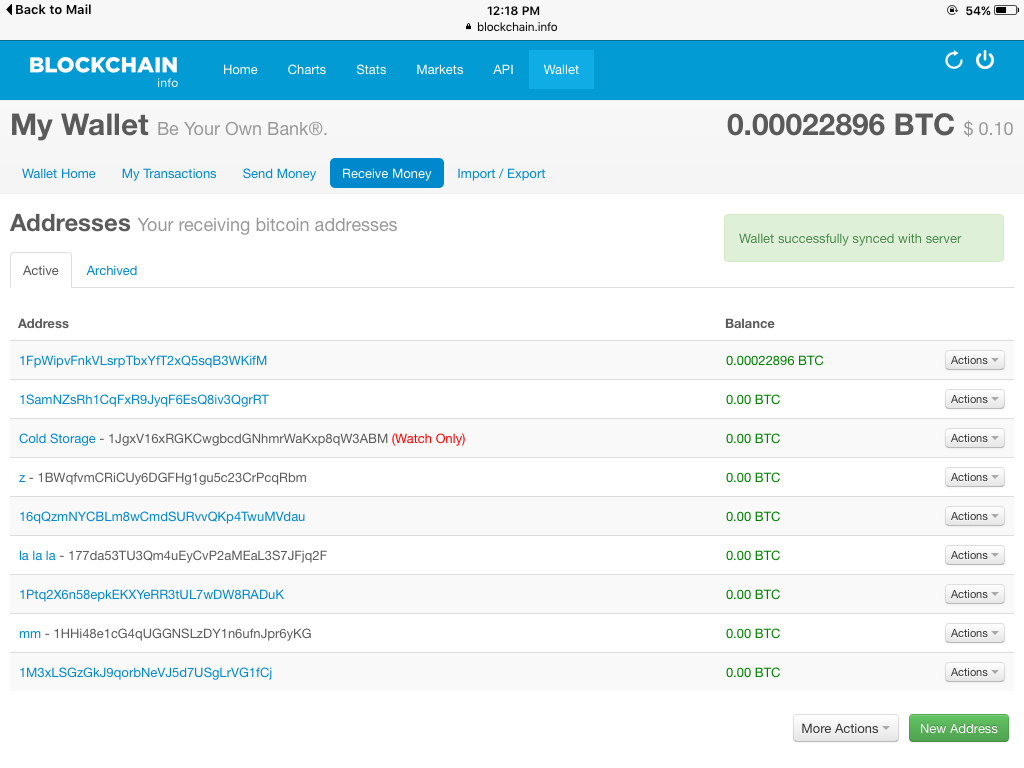Switch to the Active addresses tab
Viewport: 1024px width, 768px height.
(x=40, y=270)
